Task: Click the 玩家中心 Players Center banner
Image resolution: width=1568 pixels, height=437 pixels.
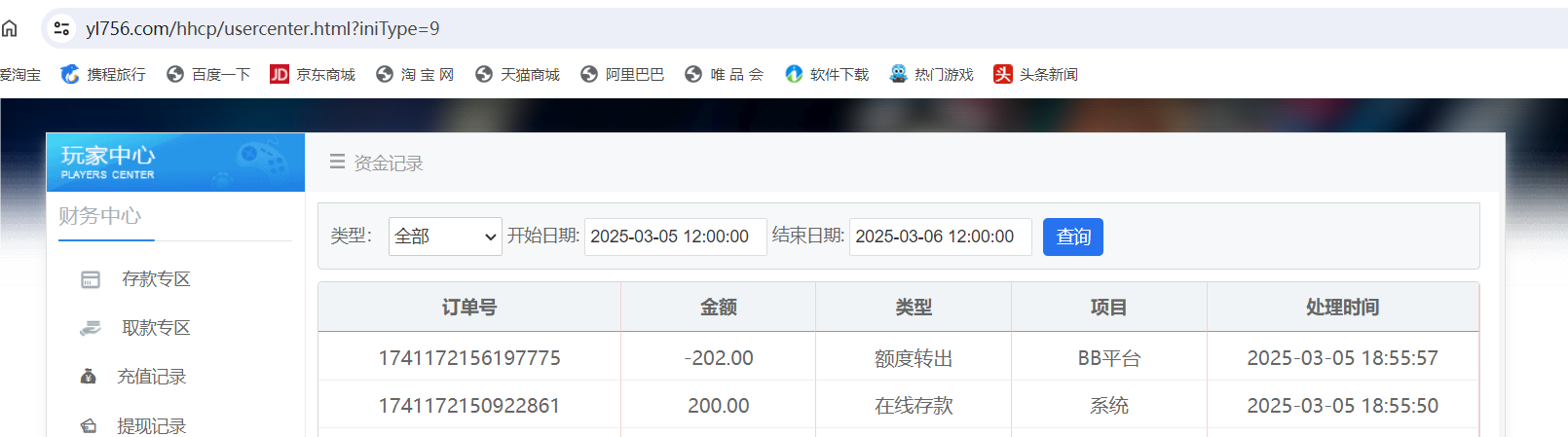Action: coord(175,163)
